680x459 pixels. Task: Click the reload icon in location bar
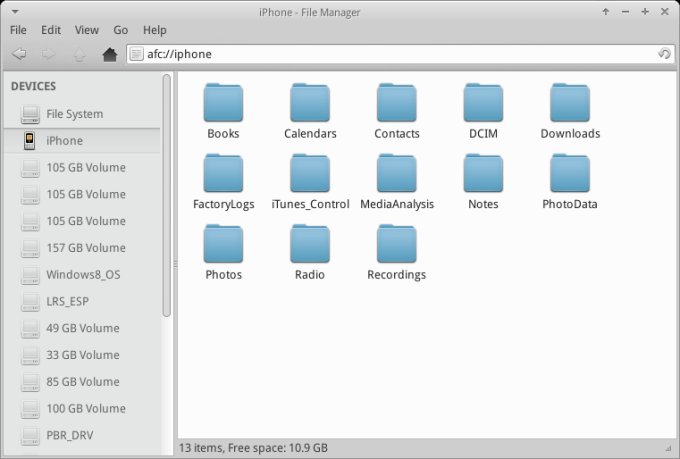pos(664,54)
